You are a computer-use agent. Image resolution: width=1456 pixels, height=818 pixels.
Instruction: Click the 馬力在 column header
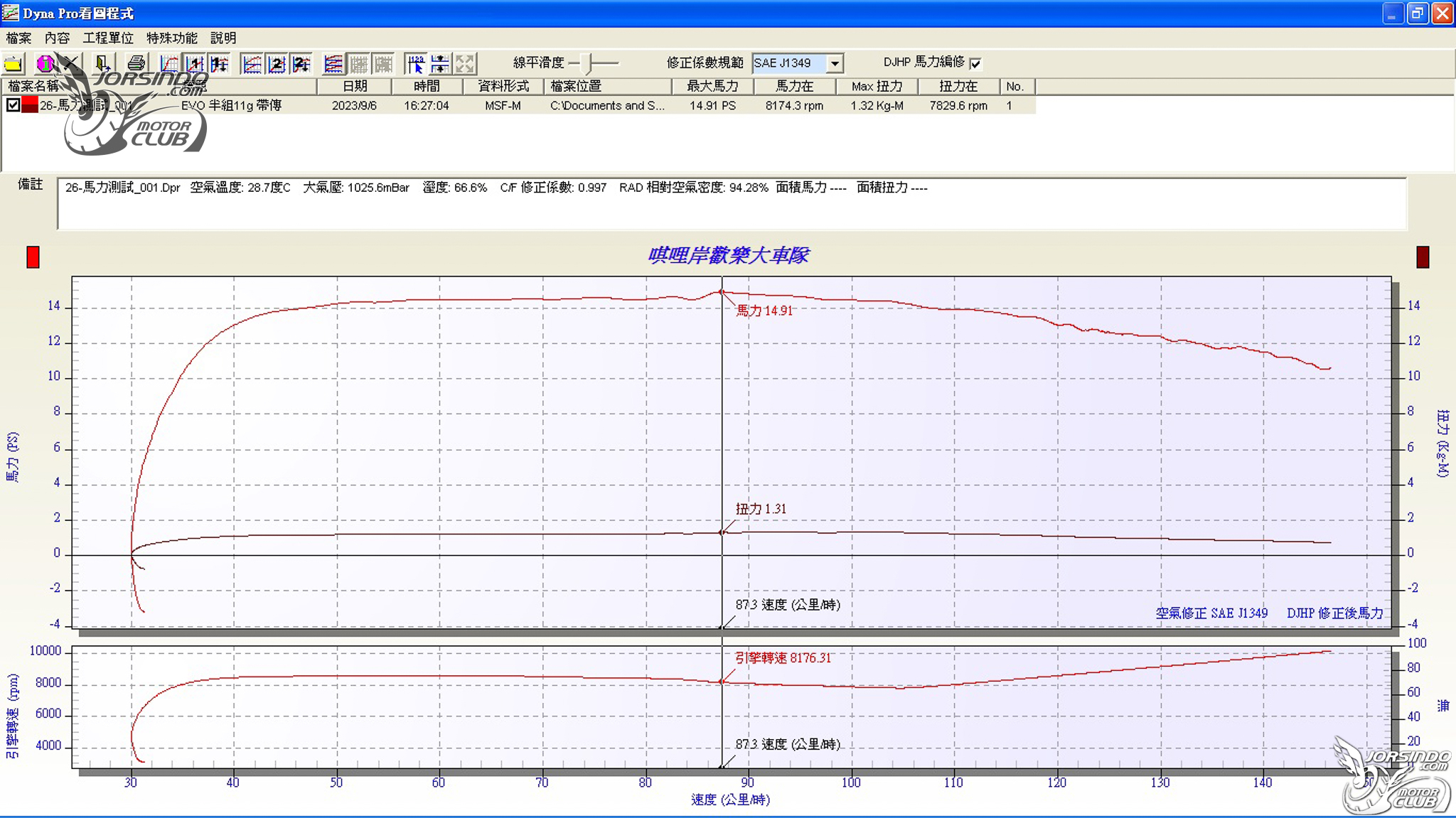point(794,86)
